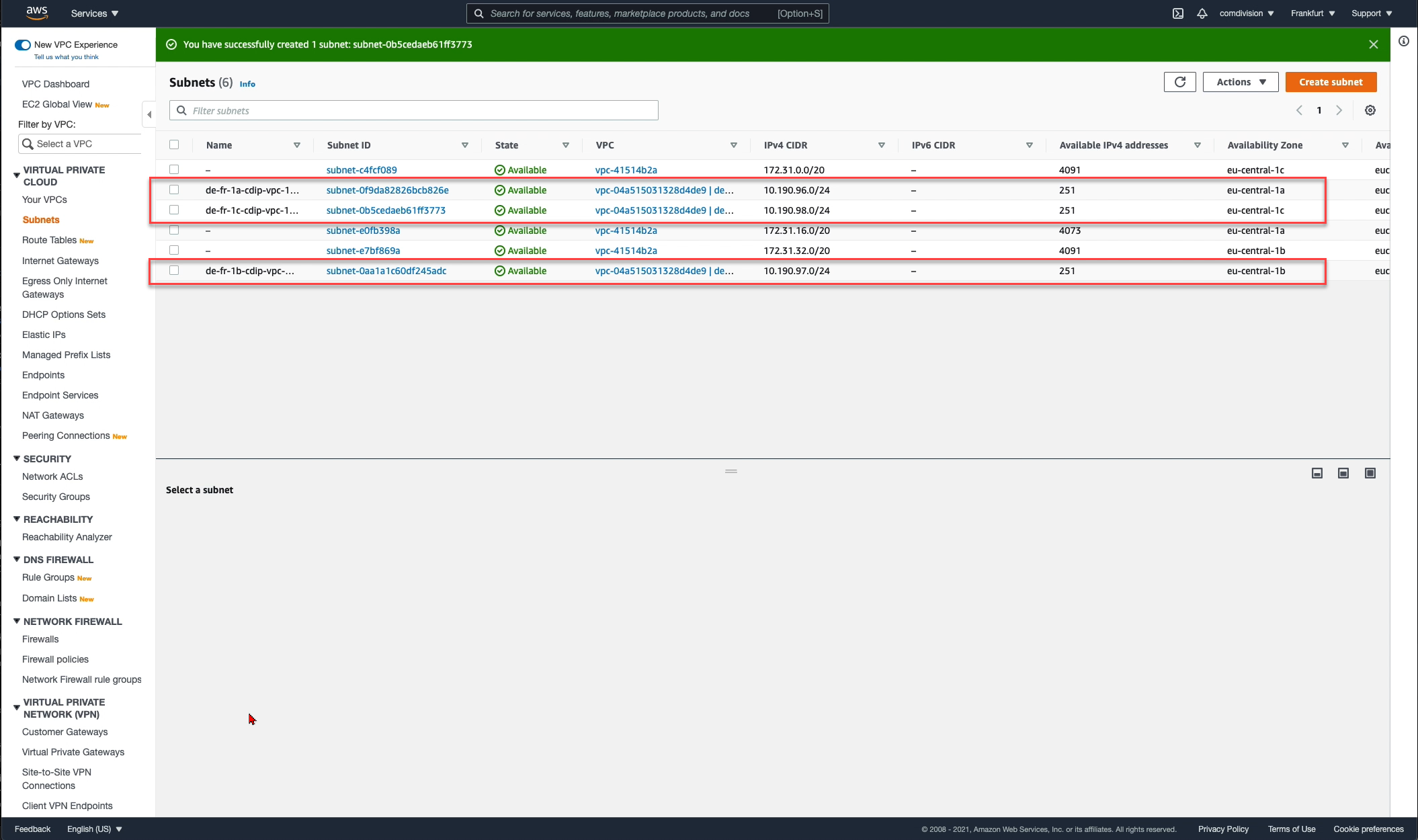The height and width of the screenshot is (840, 1418).
Task: Select checkbox for subnet-0aa1a1c60df245adc
Action: tap(174, 270)
